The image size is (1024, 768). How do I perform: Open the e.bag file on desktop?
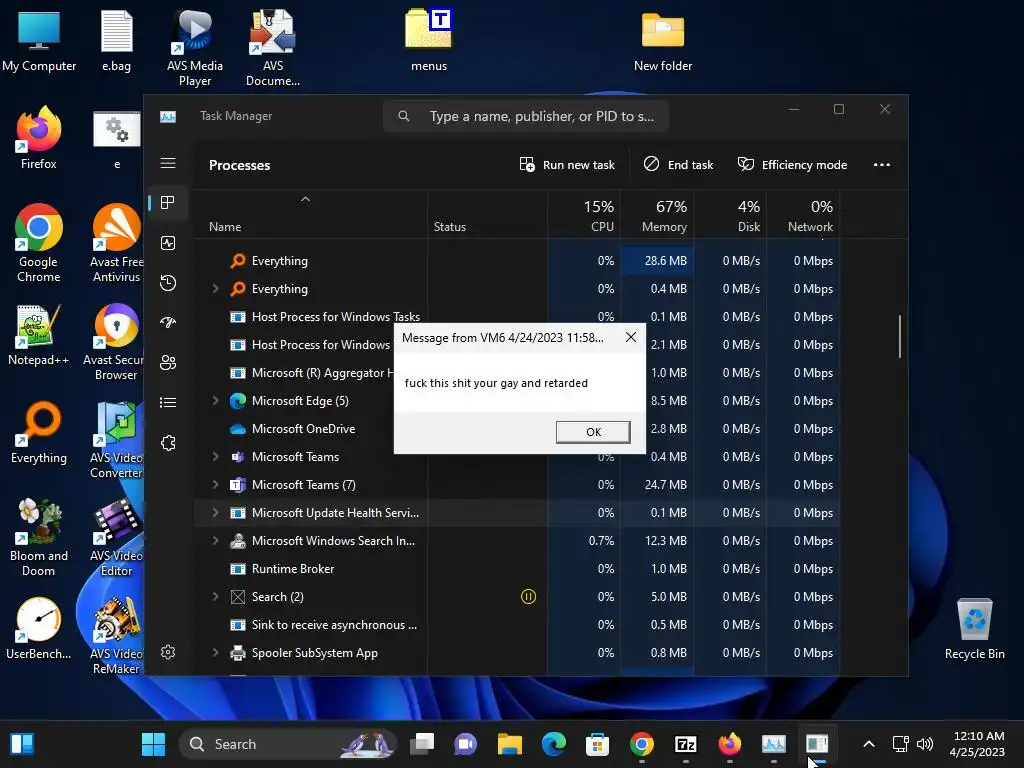[x=116, y=40]
